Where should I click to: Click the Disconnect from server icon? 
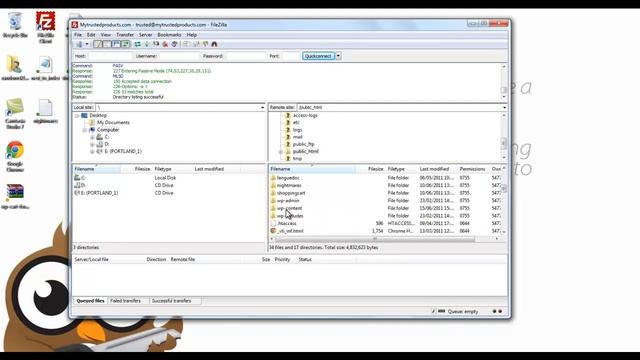(x=165, y=44)
